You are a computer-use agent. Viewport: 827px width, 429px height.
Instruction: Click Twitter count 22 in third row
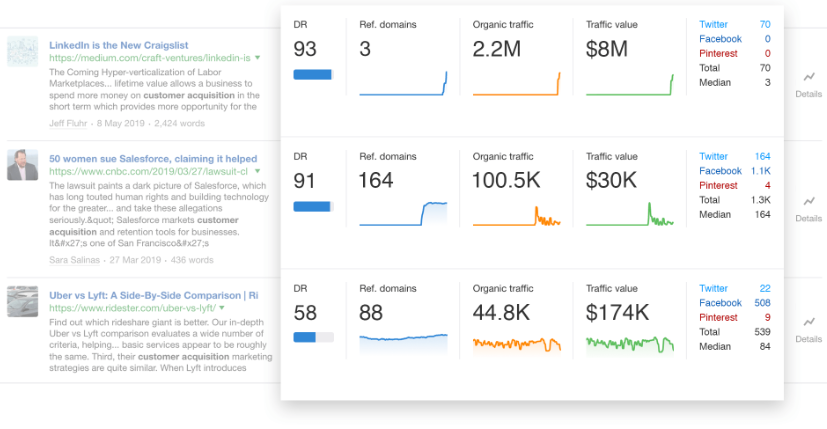pos(765,288)
